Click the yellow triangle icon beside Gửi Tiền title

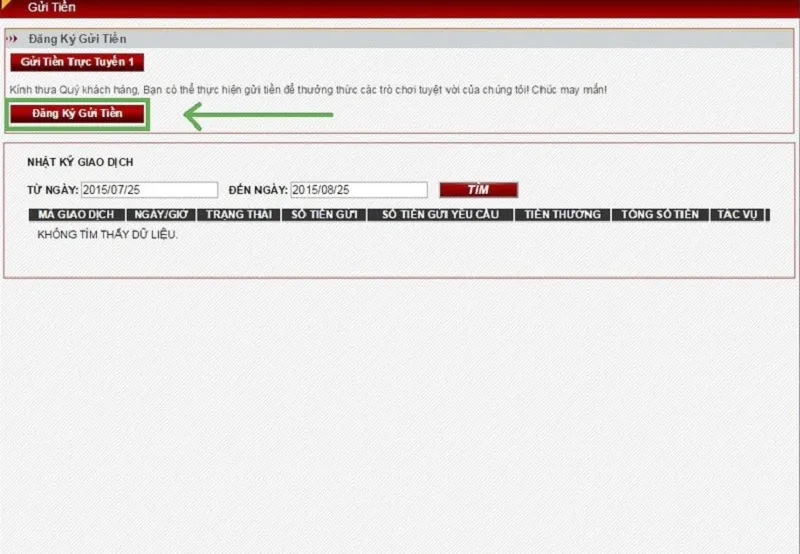tap(7, 6)
